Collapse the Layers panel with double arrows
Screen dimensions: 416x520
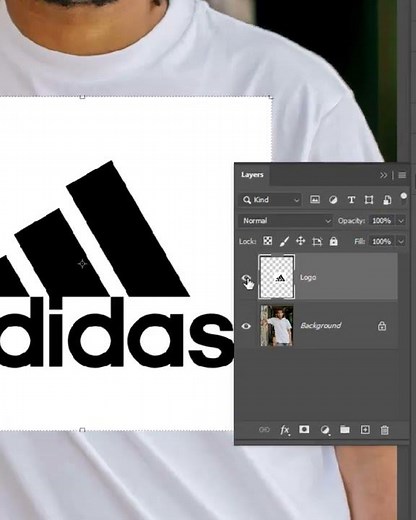pyautogui.click(x=383, y=175)
